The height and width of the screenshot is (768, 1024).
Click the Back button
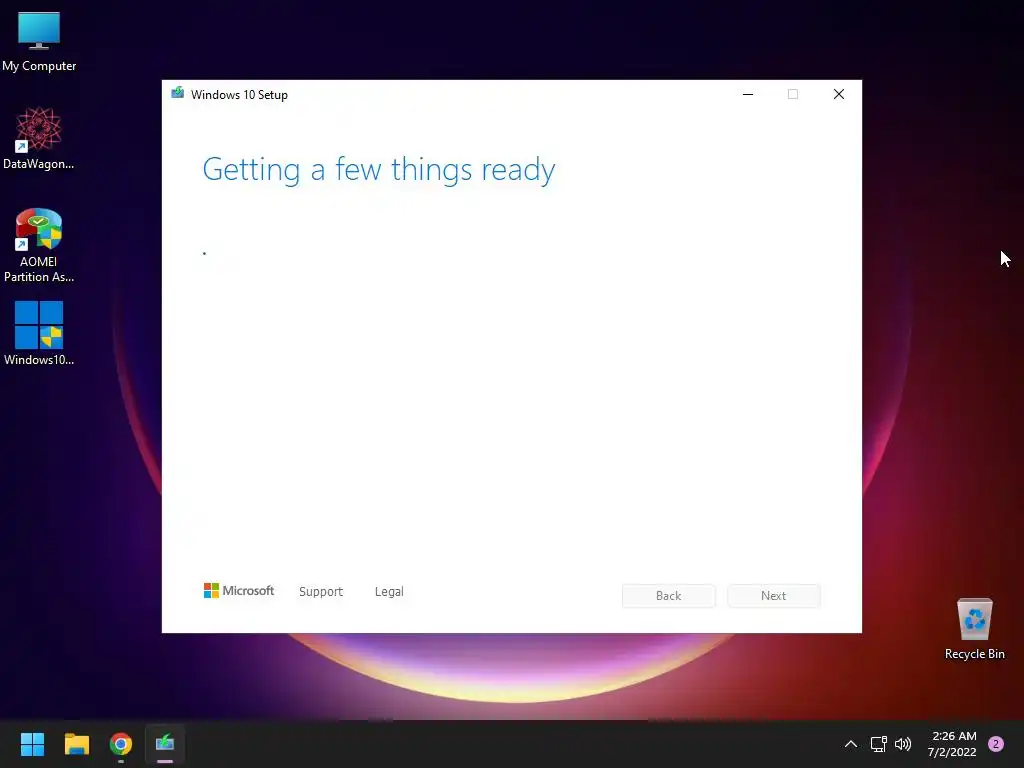669,596
